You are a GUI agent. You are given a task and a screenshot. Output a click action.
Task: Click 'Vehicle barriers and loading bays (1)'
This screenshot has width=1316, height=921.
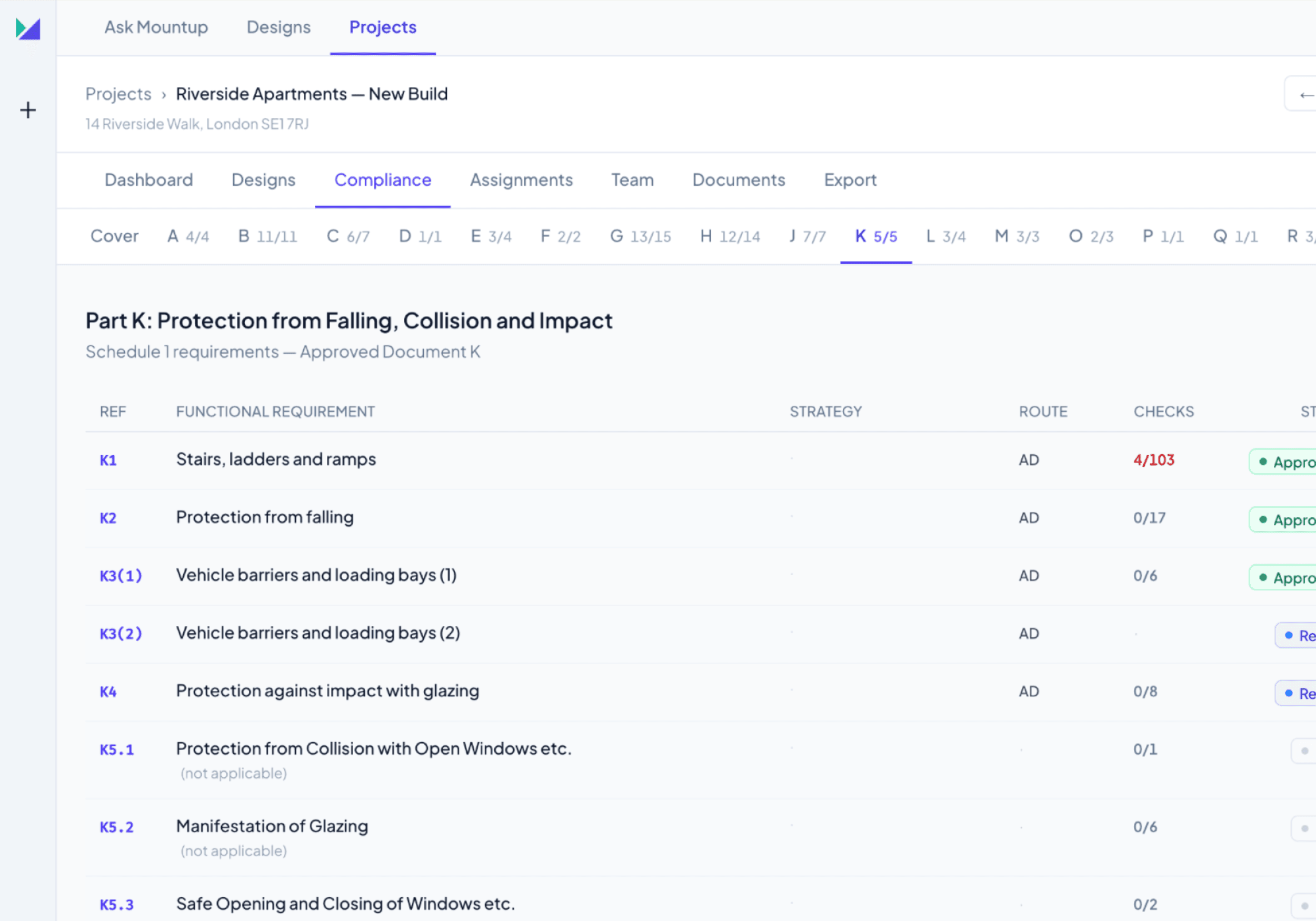tap(316, 575)
